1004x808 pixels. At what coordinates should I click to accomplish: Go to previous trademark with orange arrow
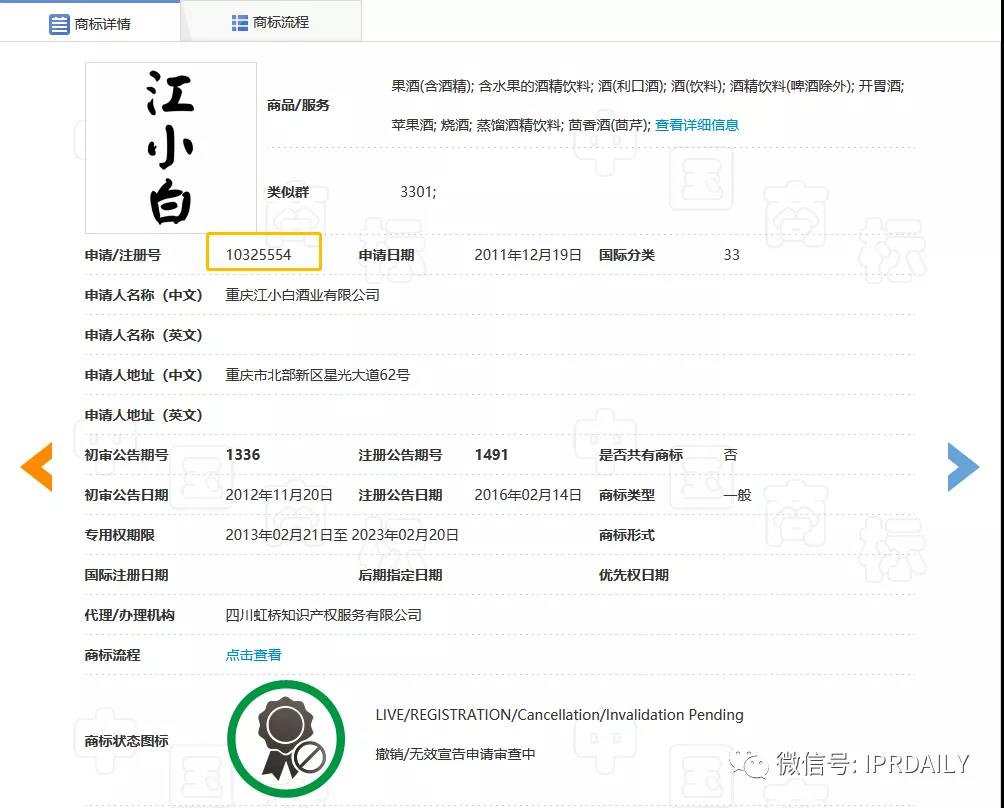(36, 467)
